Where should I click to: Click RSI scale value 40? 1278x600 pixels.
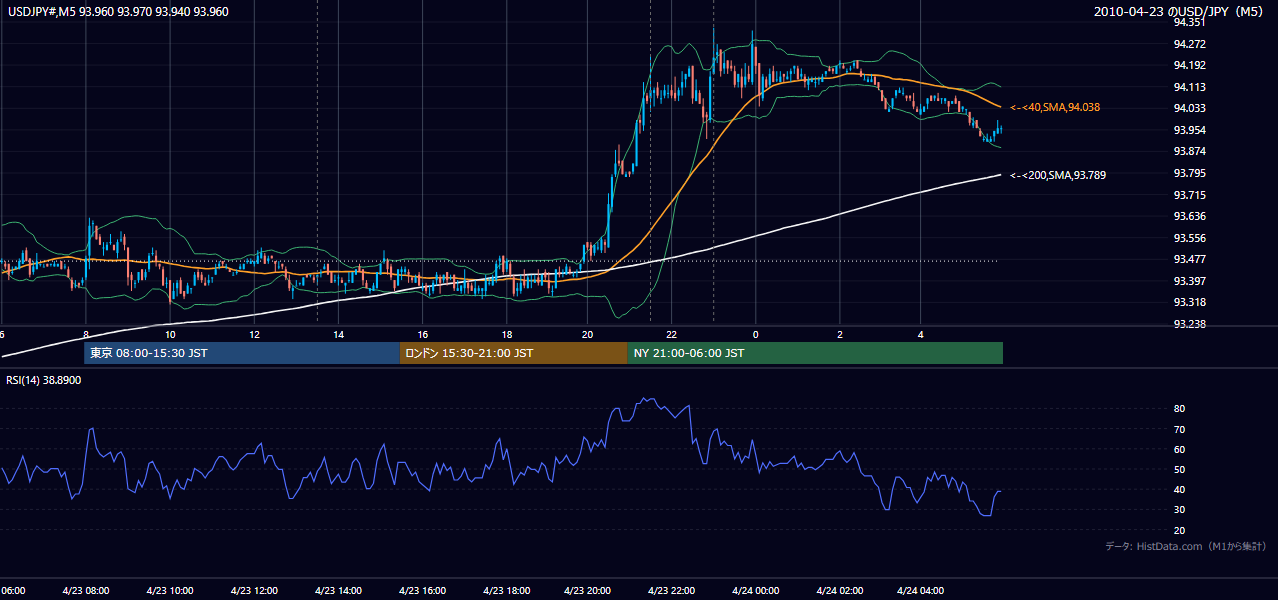click(x=1180, y=490)
